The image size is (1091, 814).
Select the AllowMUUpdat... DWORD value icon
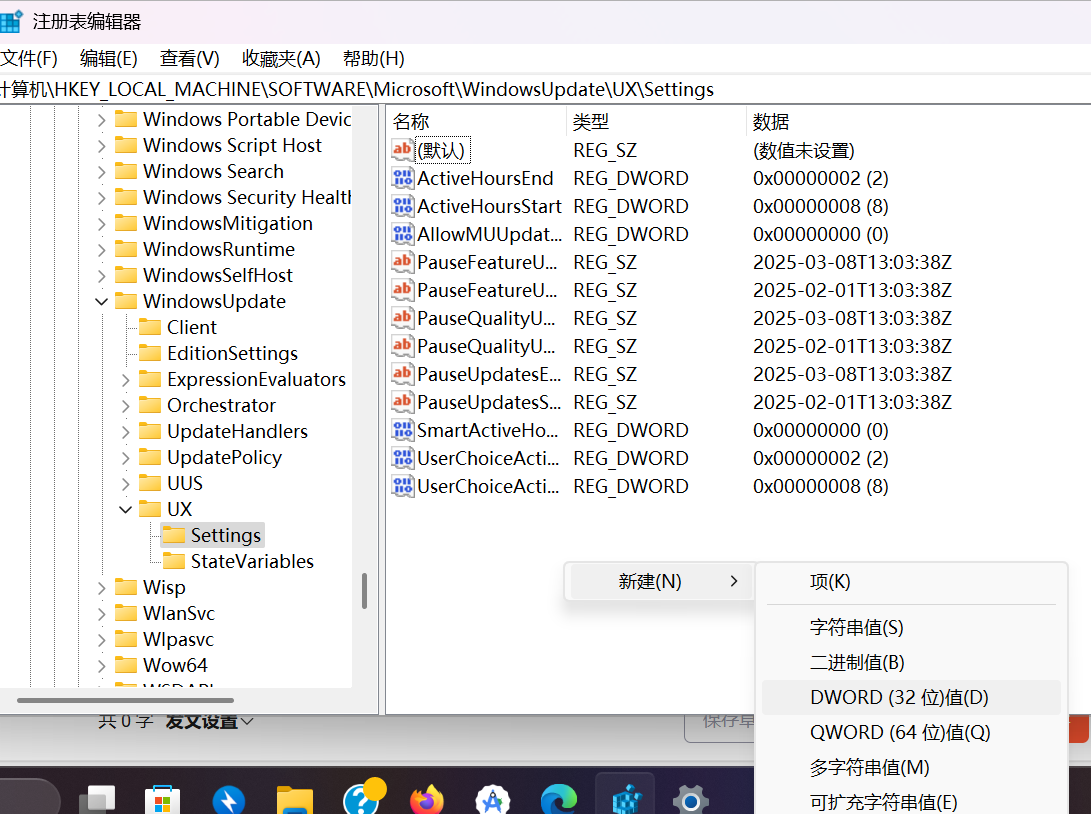402,234
